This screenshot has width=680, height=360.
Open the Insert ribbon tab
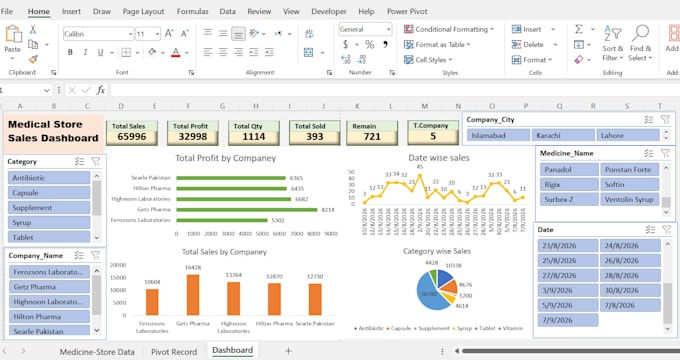coord(71,11)
